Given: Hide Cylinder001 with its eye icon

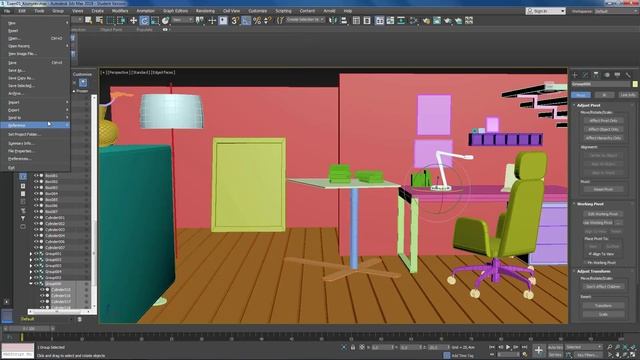Looking at the screenshot, I should click(x=36, y=218).
